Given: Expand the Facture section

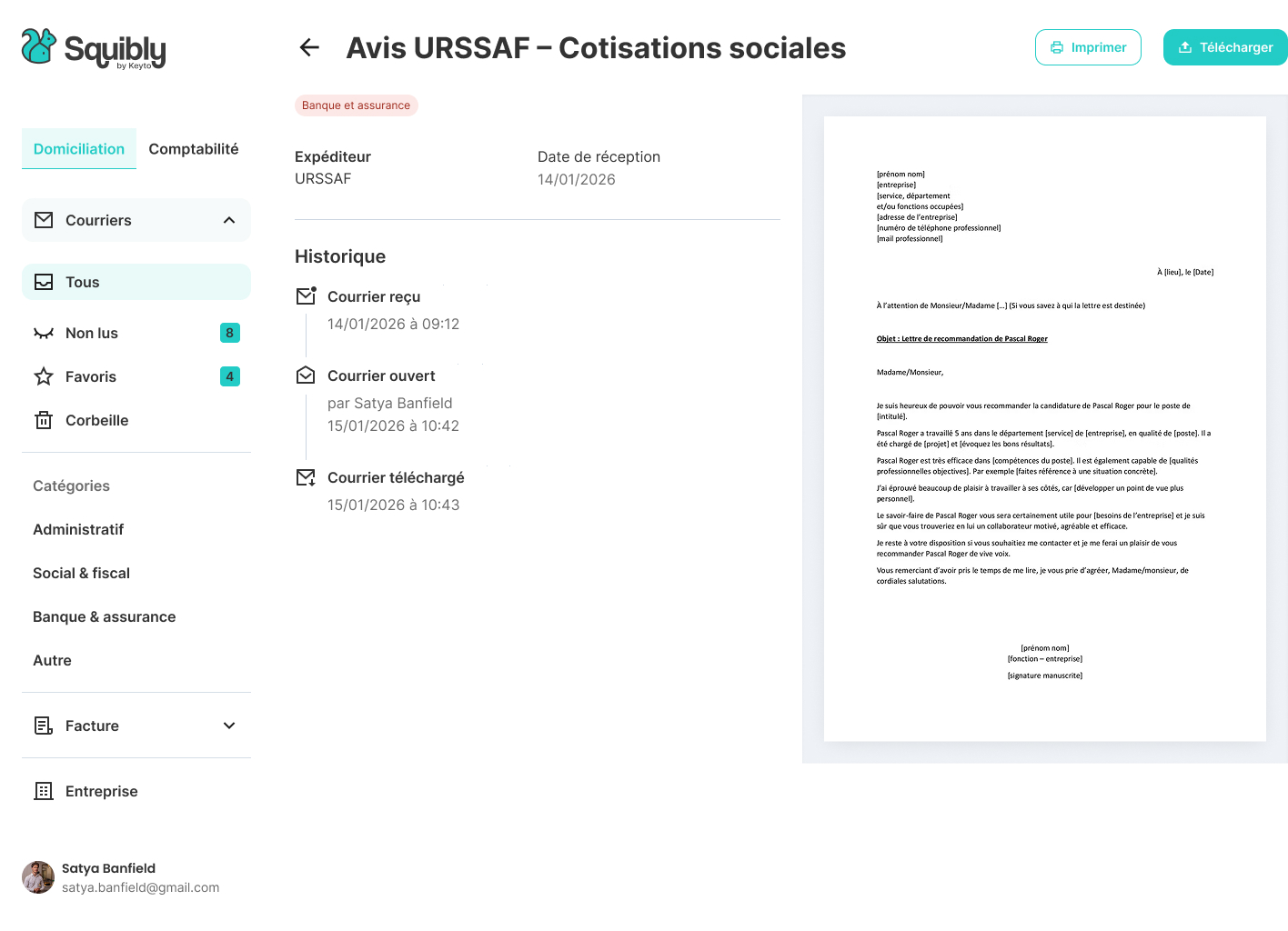Looking at the screenshot, I should [x=229, y=726].
